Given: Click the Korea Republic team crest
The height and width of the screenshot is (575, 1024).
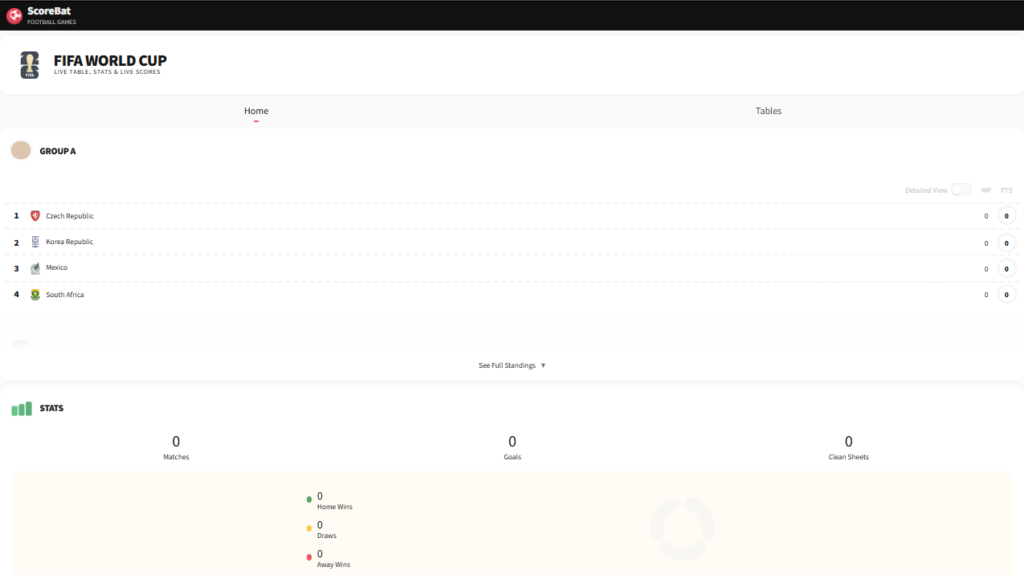Looking at the screenshot, I should click(35, 242).
